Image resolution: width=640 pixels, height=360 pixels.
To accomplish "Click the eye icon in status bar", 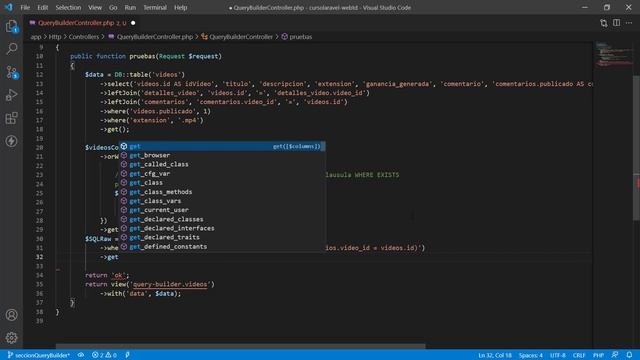I will point(81,355).
